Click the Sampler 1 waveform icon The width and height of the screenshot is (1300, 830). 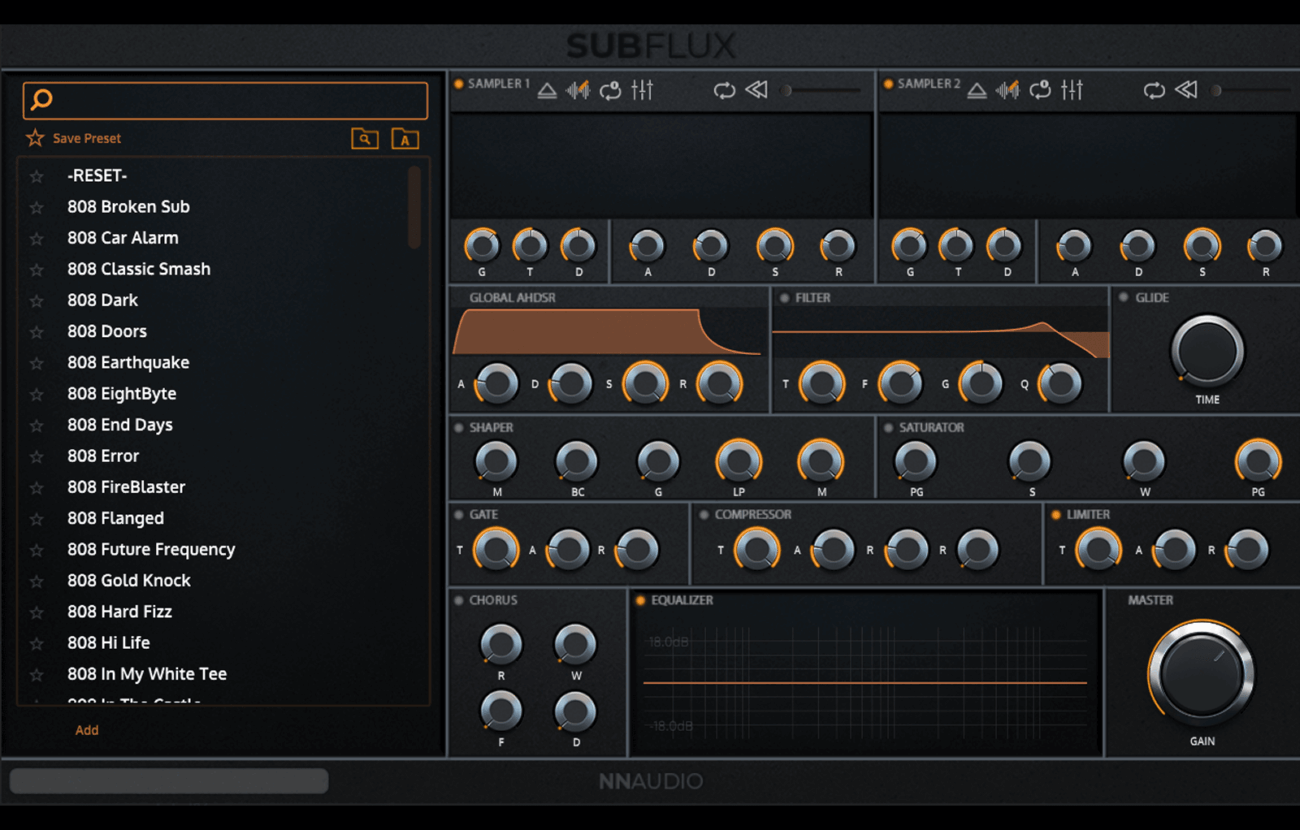point(578,90)
